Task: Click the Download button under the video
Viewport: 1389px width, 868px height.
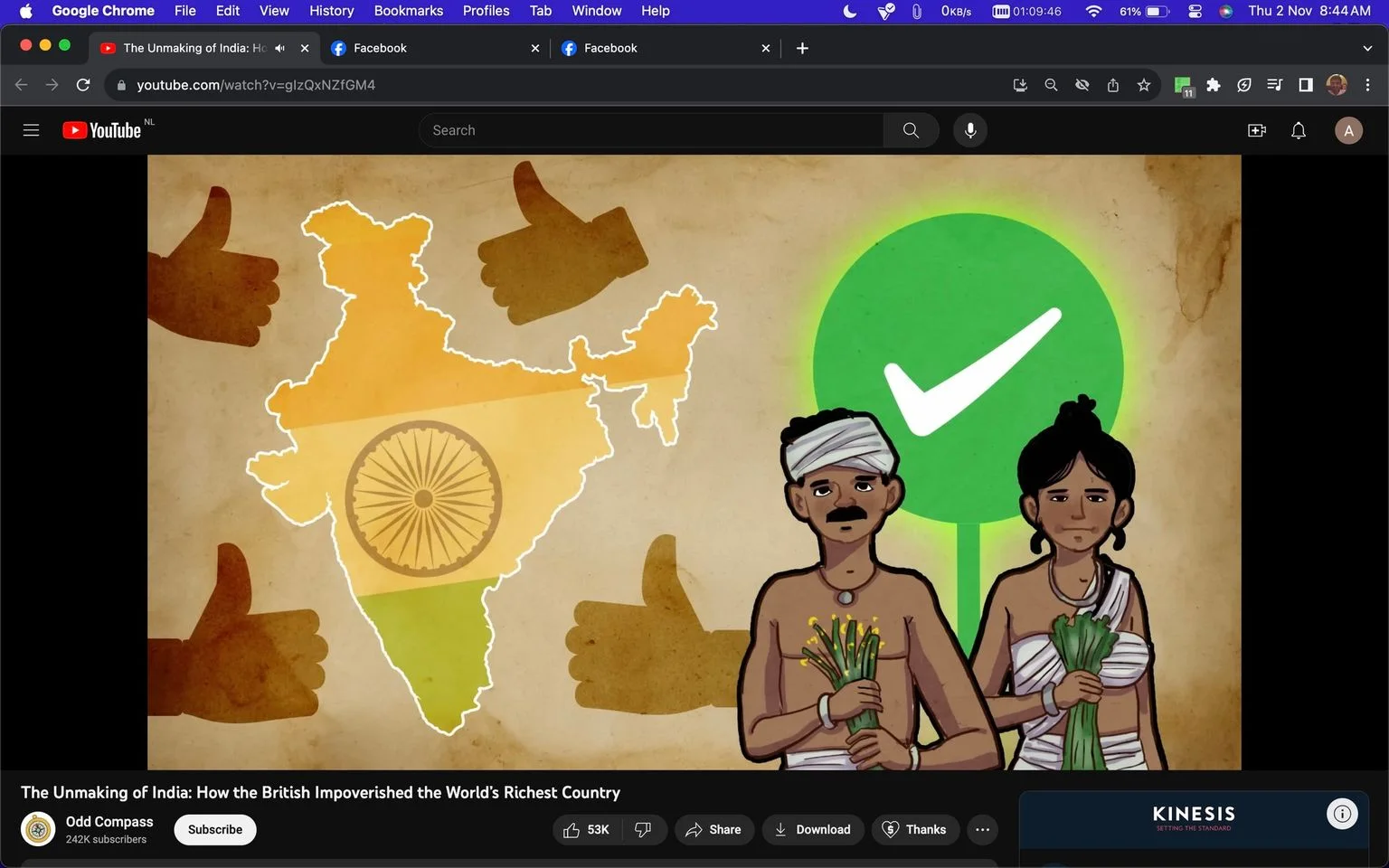Action: tap(813, 830)
